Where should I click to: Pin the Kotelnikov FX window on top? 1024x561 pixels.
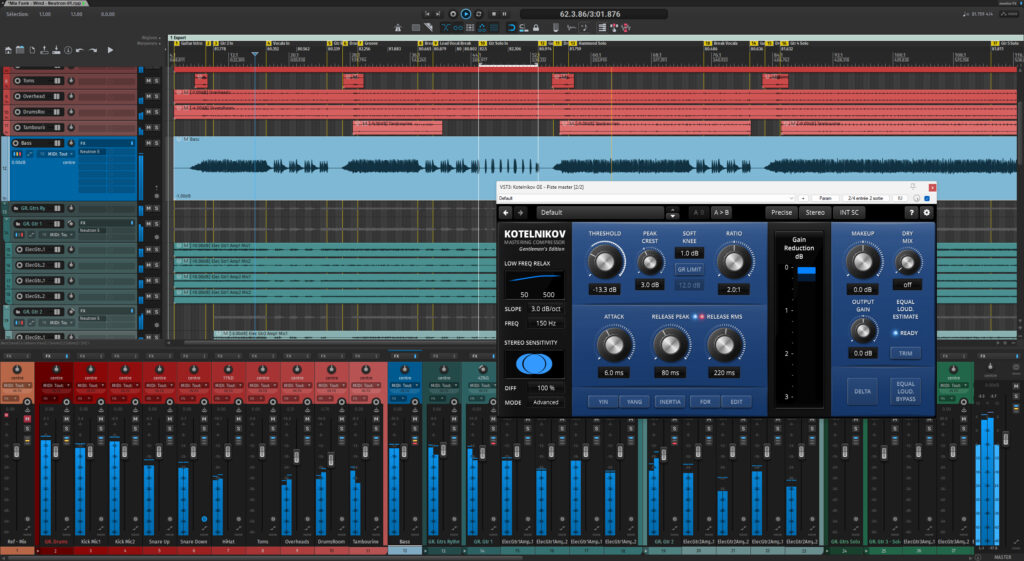pos(913,187)
